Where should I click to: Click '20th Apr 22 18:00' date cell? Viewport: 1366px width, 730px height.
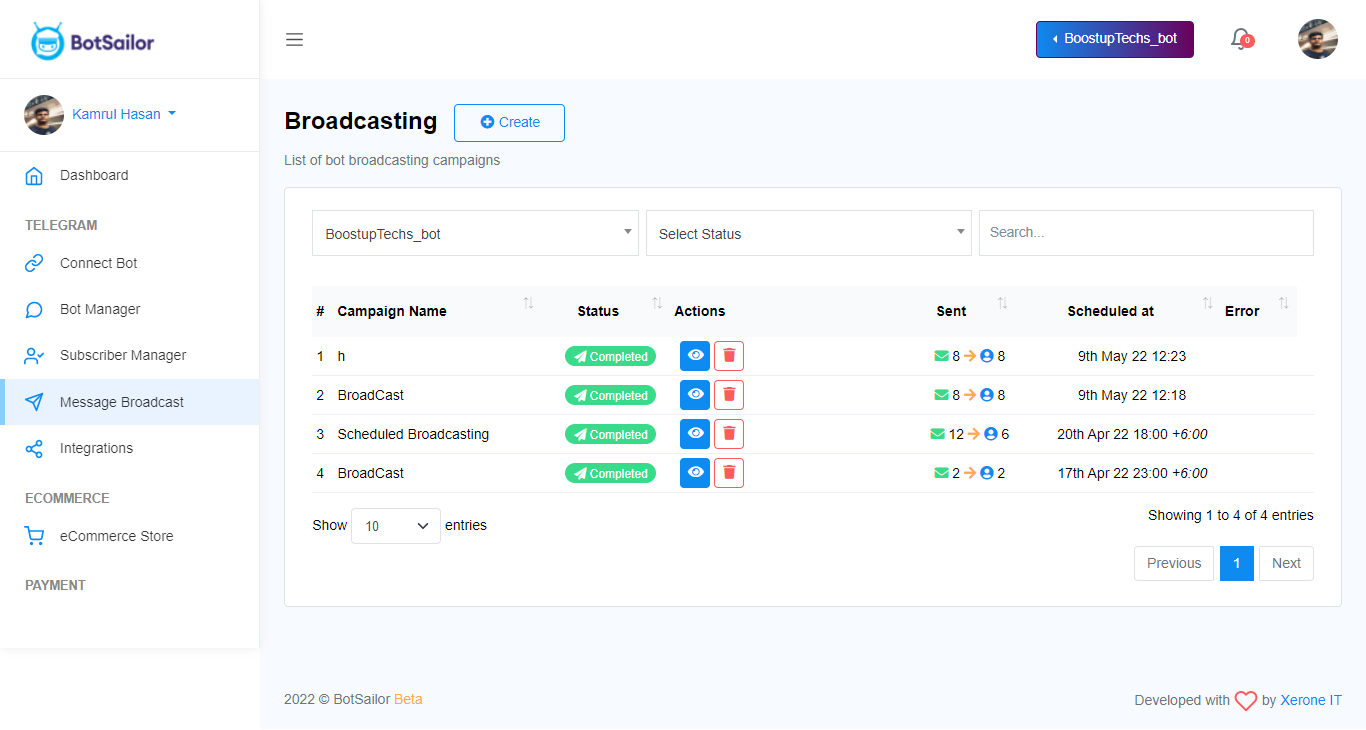1132,434
